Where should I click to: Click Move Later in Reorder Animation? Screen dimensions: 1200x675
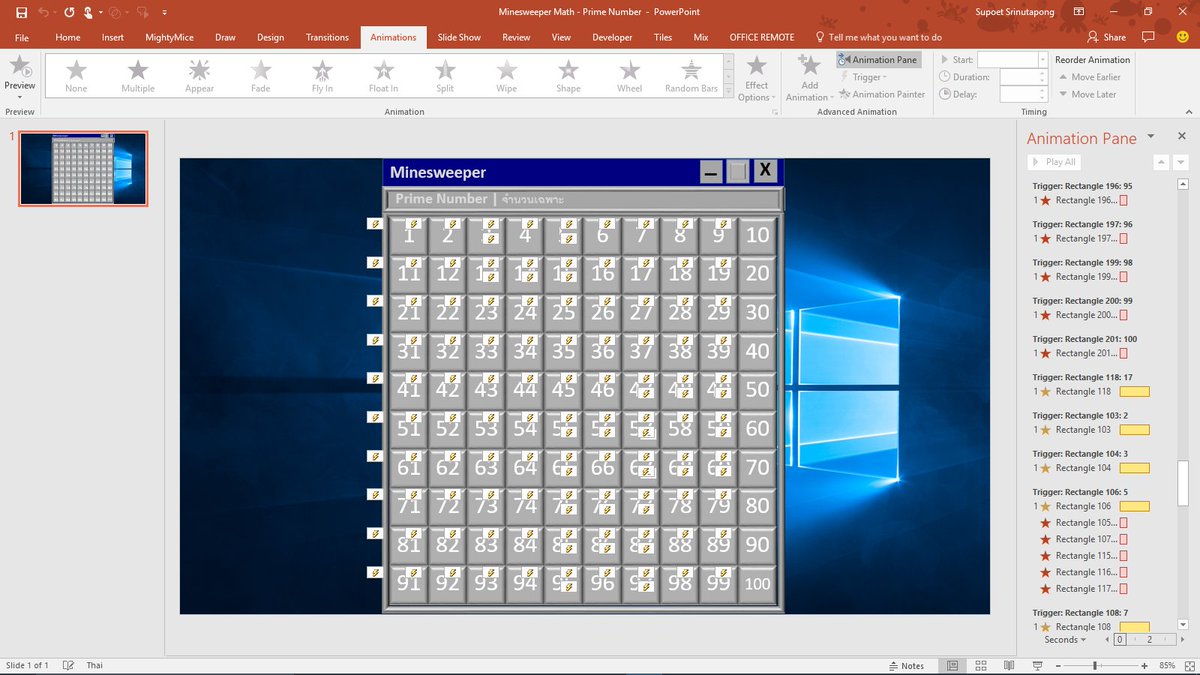point(1086,94)
